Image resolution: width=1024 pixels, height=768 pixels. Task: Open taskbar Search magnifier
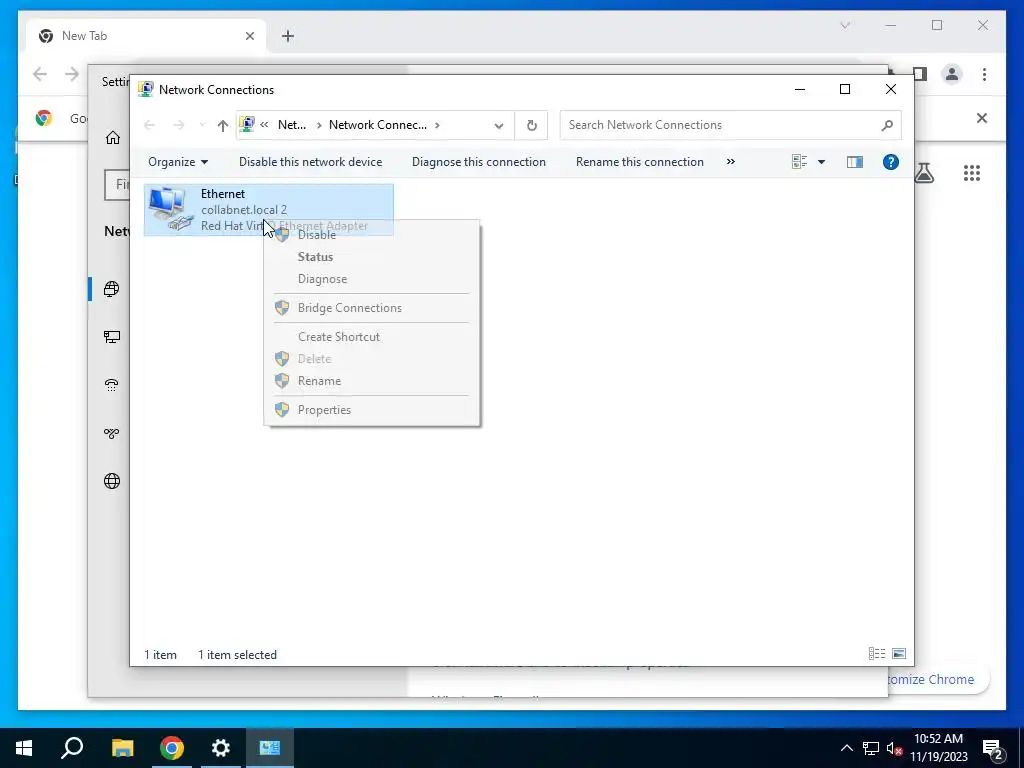(72, 748)
